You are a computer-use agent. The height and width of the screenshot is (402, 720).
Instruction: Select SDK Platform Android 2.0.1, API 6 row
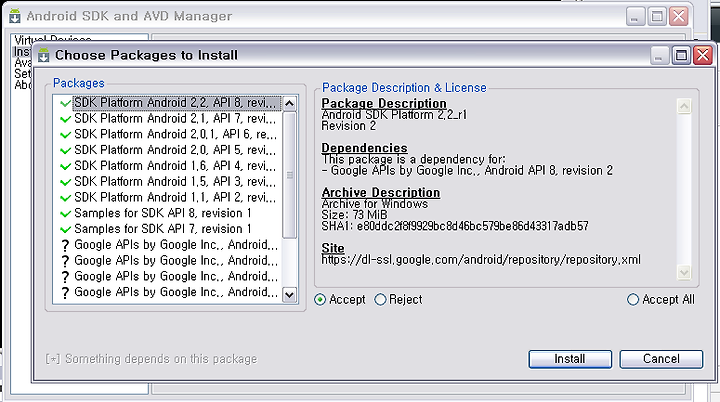168,134
